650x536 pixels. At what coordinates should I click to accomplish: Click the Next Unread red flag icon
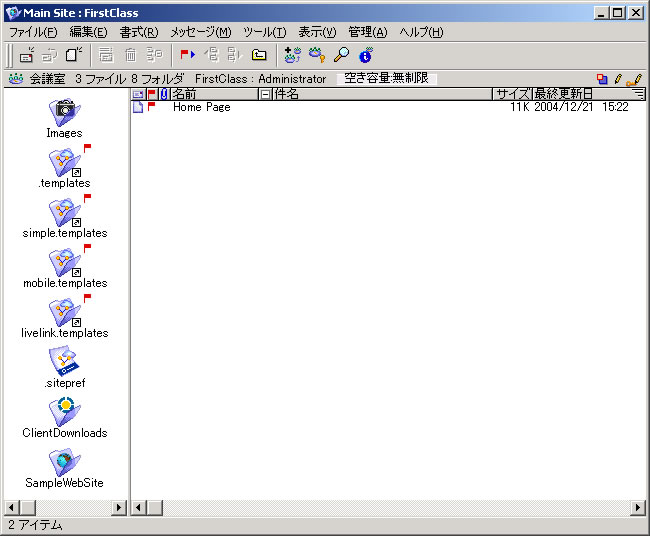tap(187, 55)
